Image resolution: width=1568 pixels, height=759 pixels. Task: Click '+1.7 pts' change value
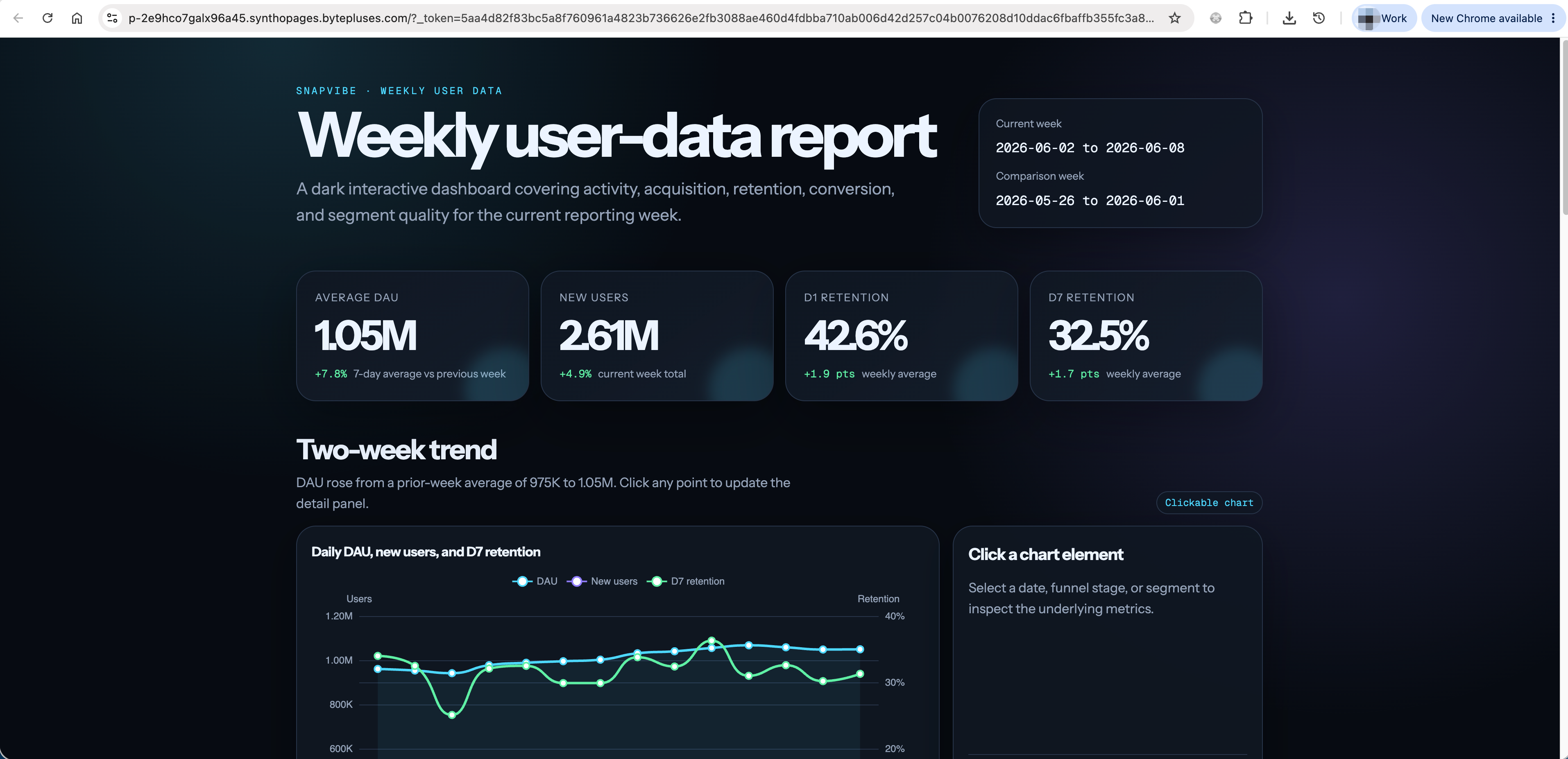(1074, 374)
